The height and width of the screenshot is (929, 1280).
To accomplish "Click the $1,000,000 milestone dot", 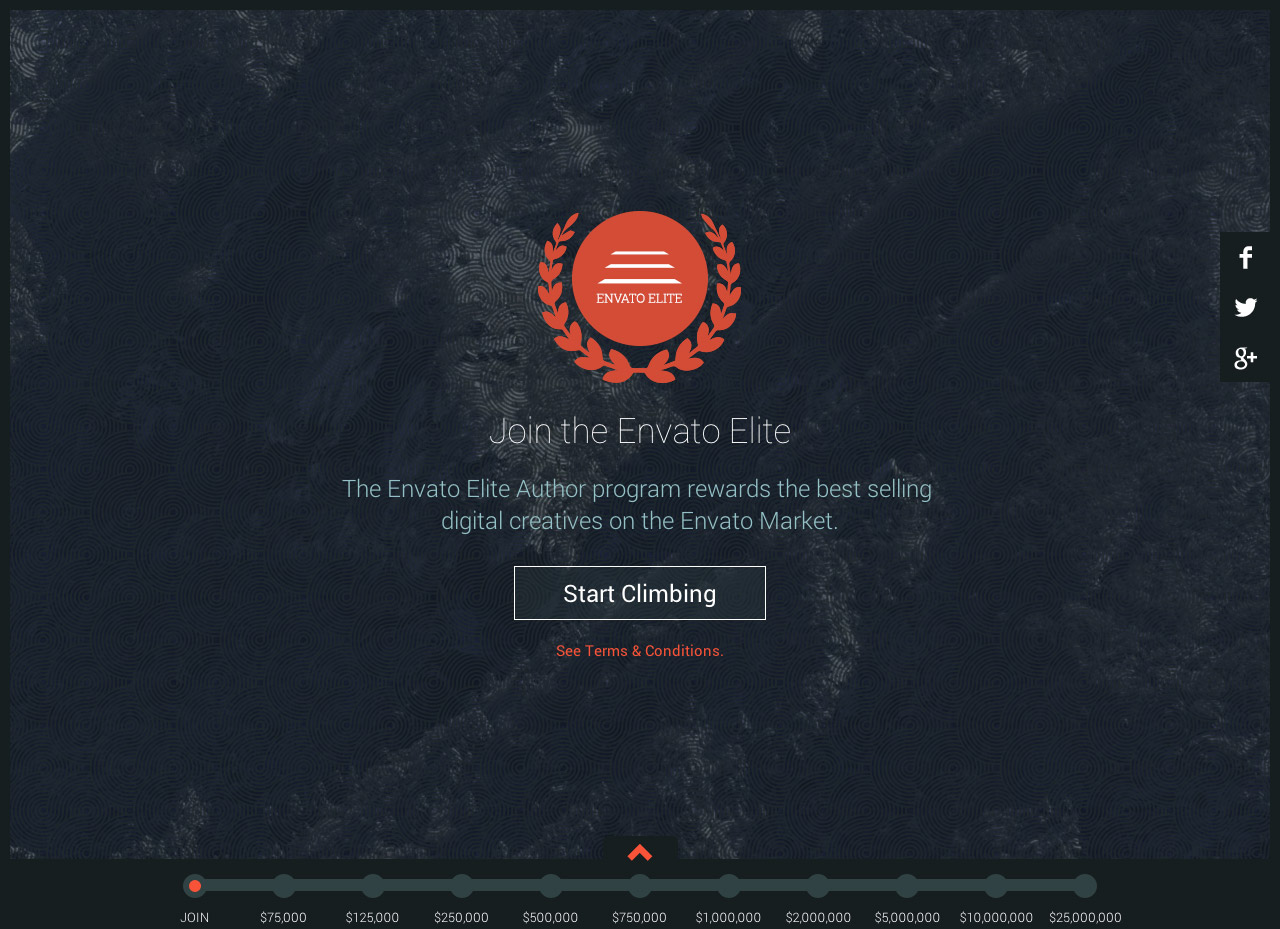I will pyautogui.click(x=729, y=884).
